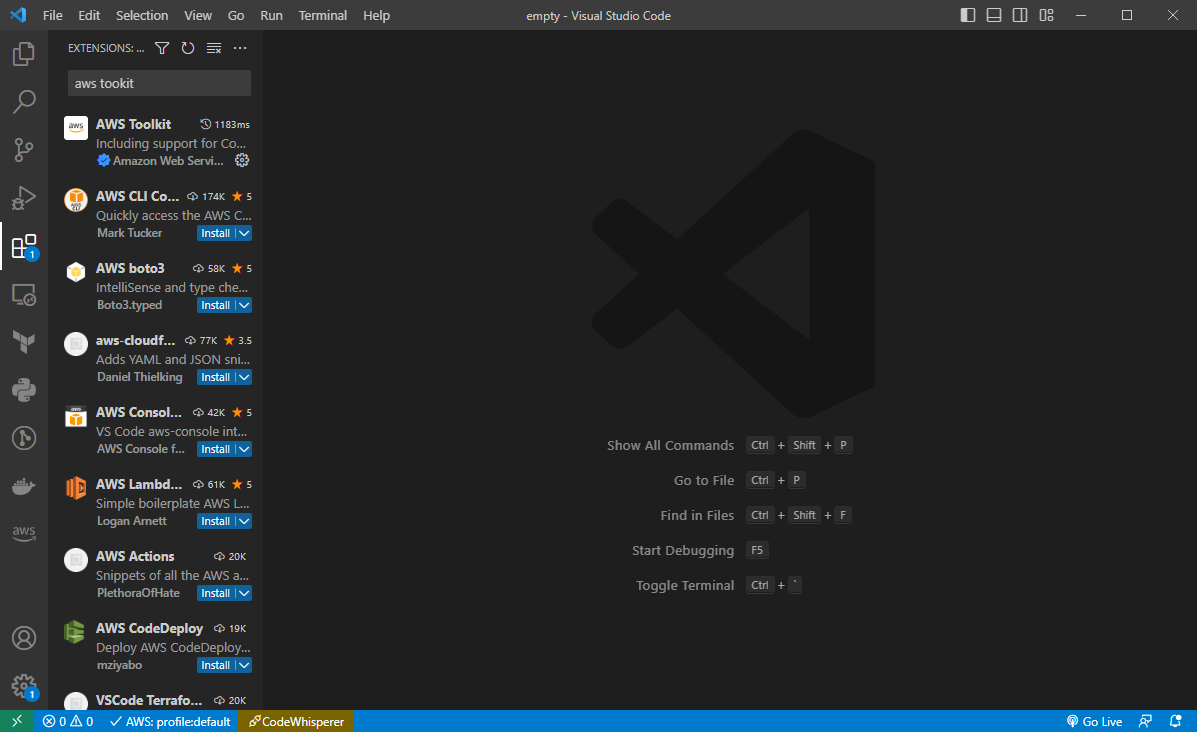Clear extensions search results
Screen dimensions: 1197x732
[x=214, y=48]
